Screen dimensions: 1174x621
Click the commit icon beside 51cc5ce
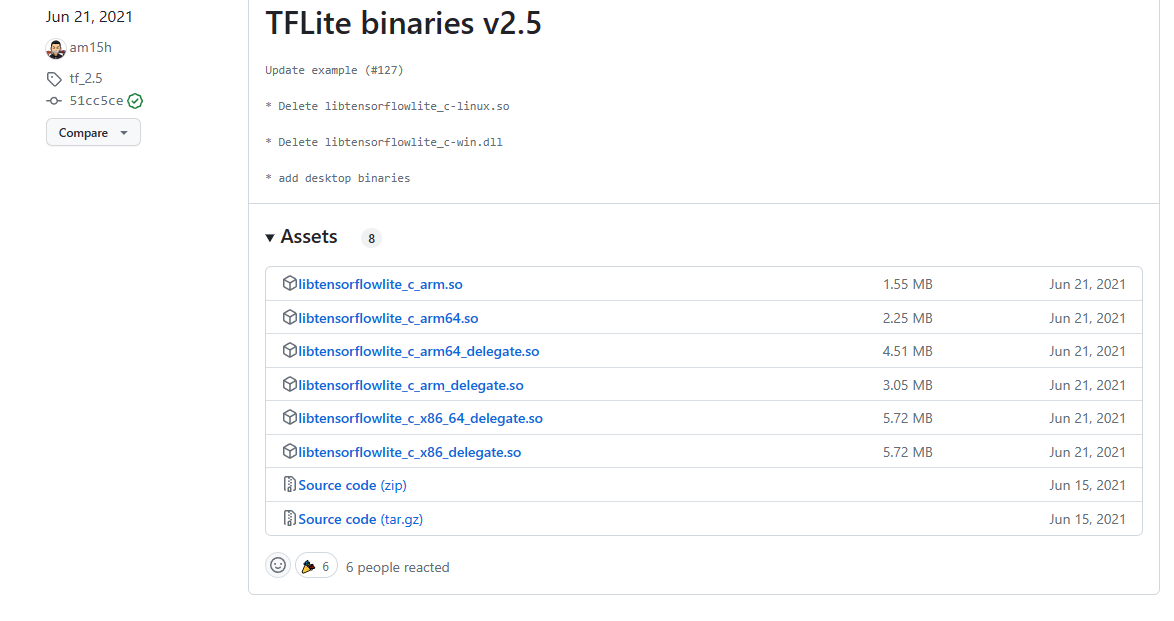click(54, 100)
